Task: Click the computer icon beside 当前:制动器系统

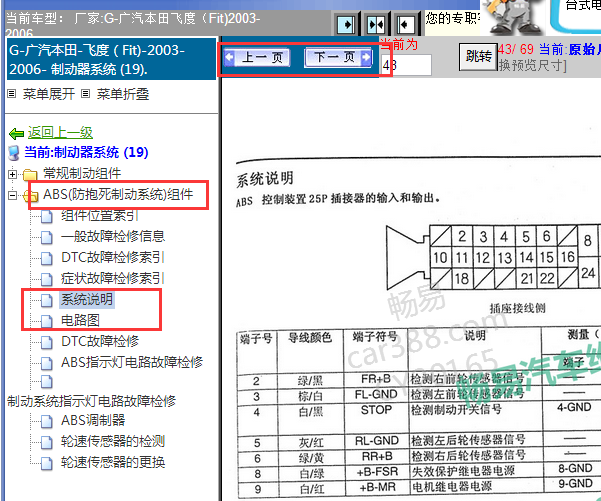Action: point(14,153)
